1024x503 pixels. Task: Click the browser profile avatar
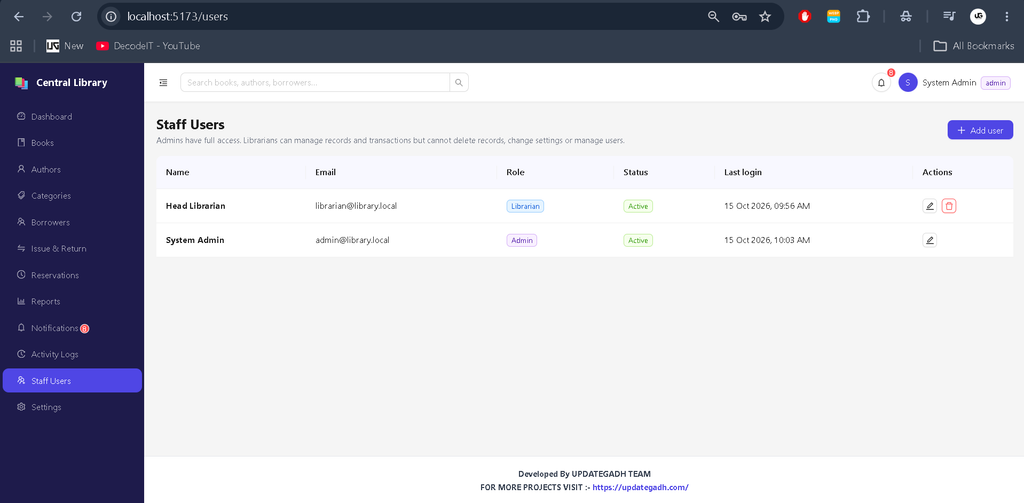pyautogui.click(x=978, y=17)
